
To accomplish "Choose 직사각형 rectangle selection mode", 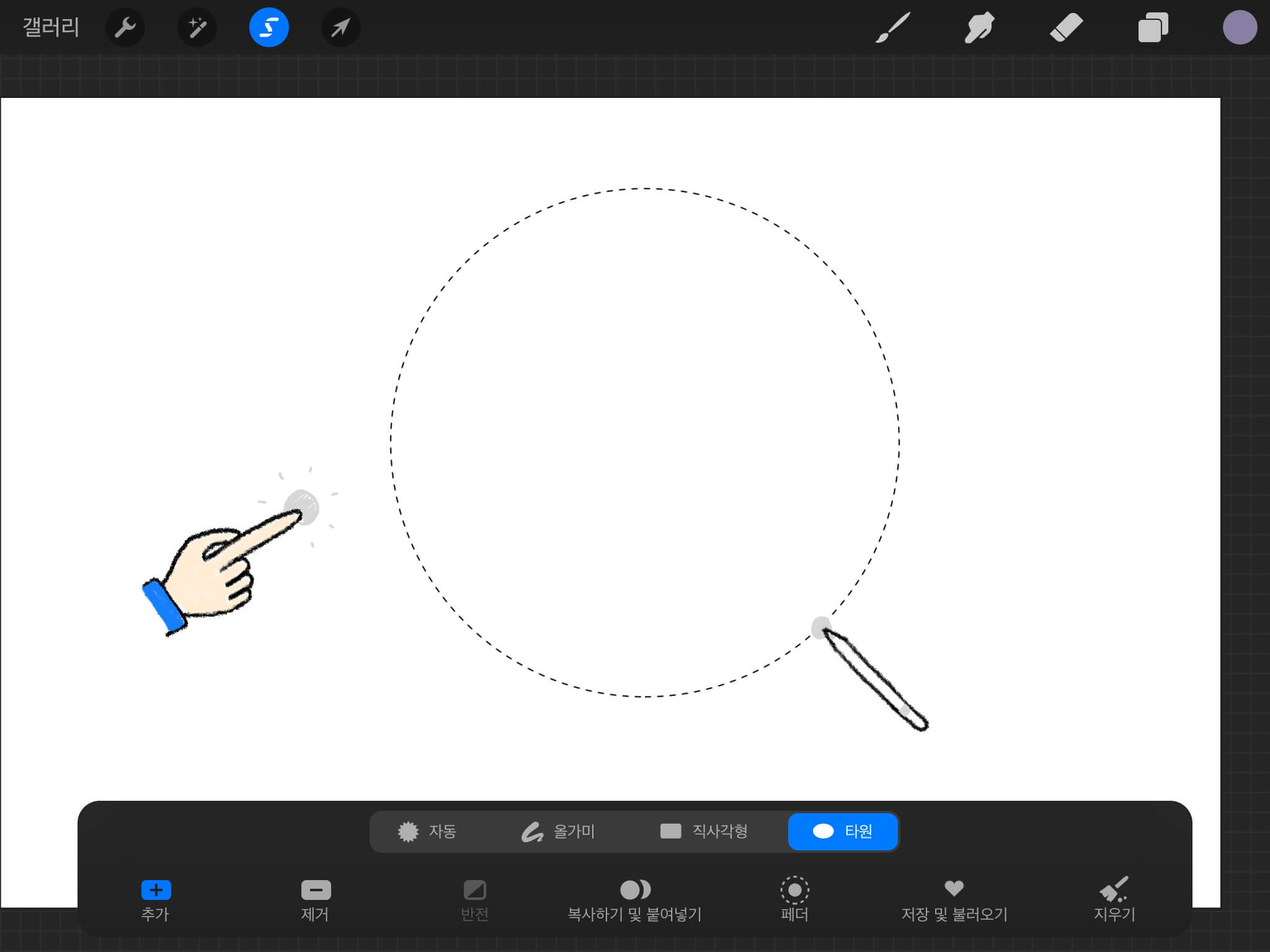I will coord(704,831).
